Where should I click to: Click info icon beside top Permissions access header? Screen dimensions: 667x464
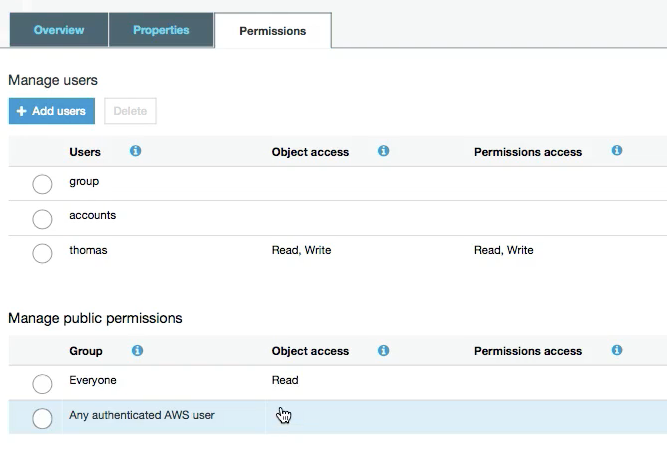point(616,151)
